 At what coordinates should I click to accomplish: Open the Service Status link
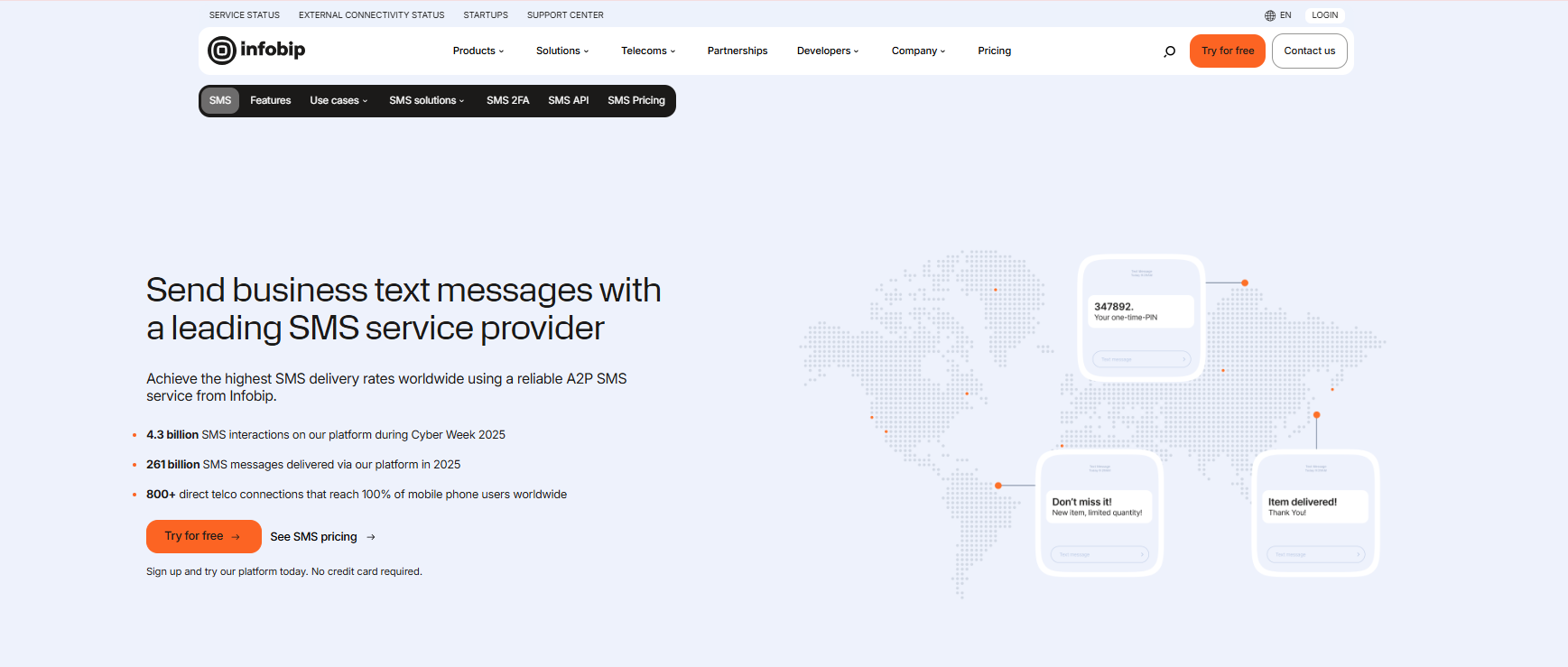pyautogui.click(x=245, y=15)
